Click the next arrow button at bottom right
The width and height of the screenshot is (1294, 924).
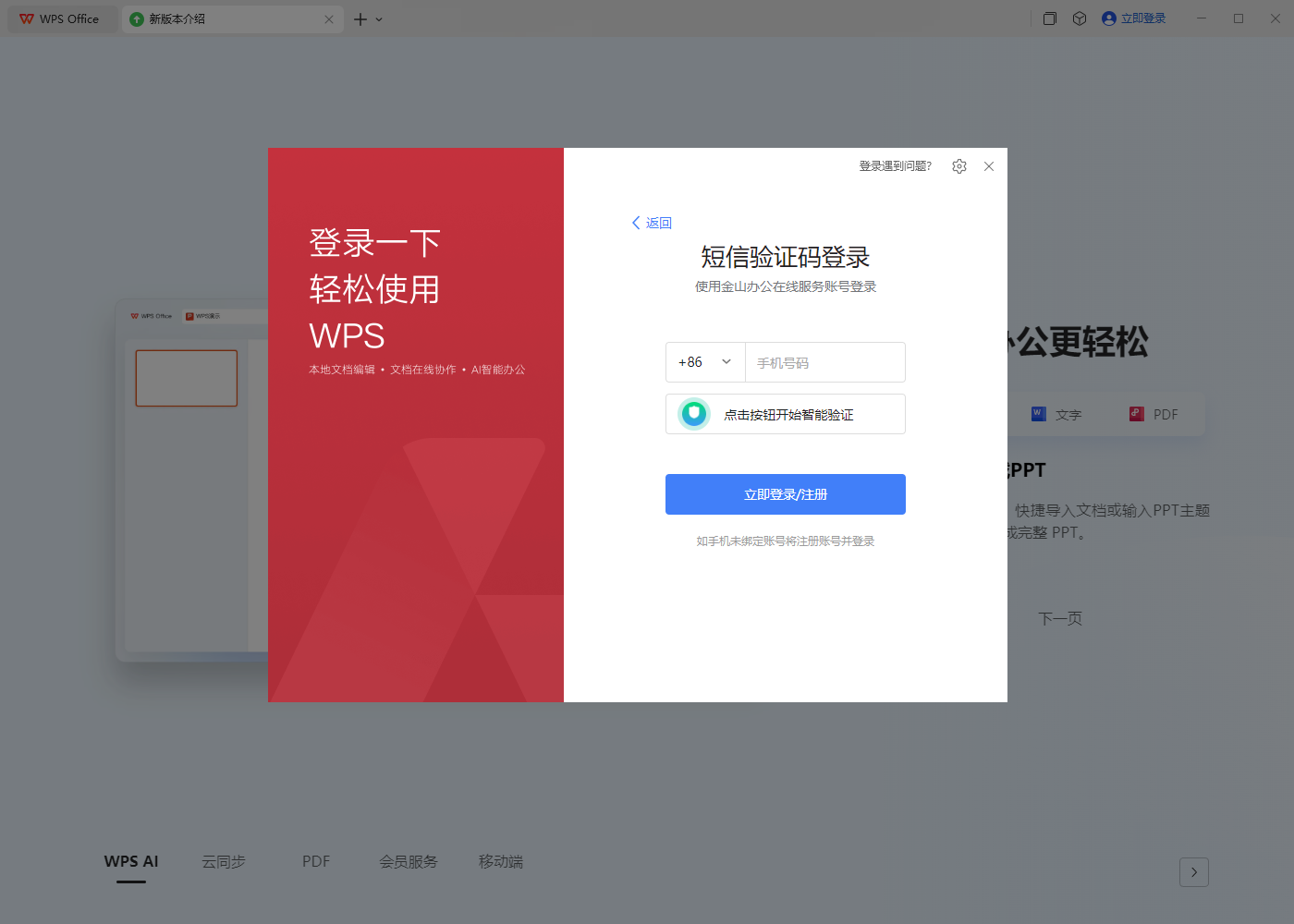click(x=1194, y=872)
